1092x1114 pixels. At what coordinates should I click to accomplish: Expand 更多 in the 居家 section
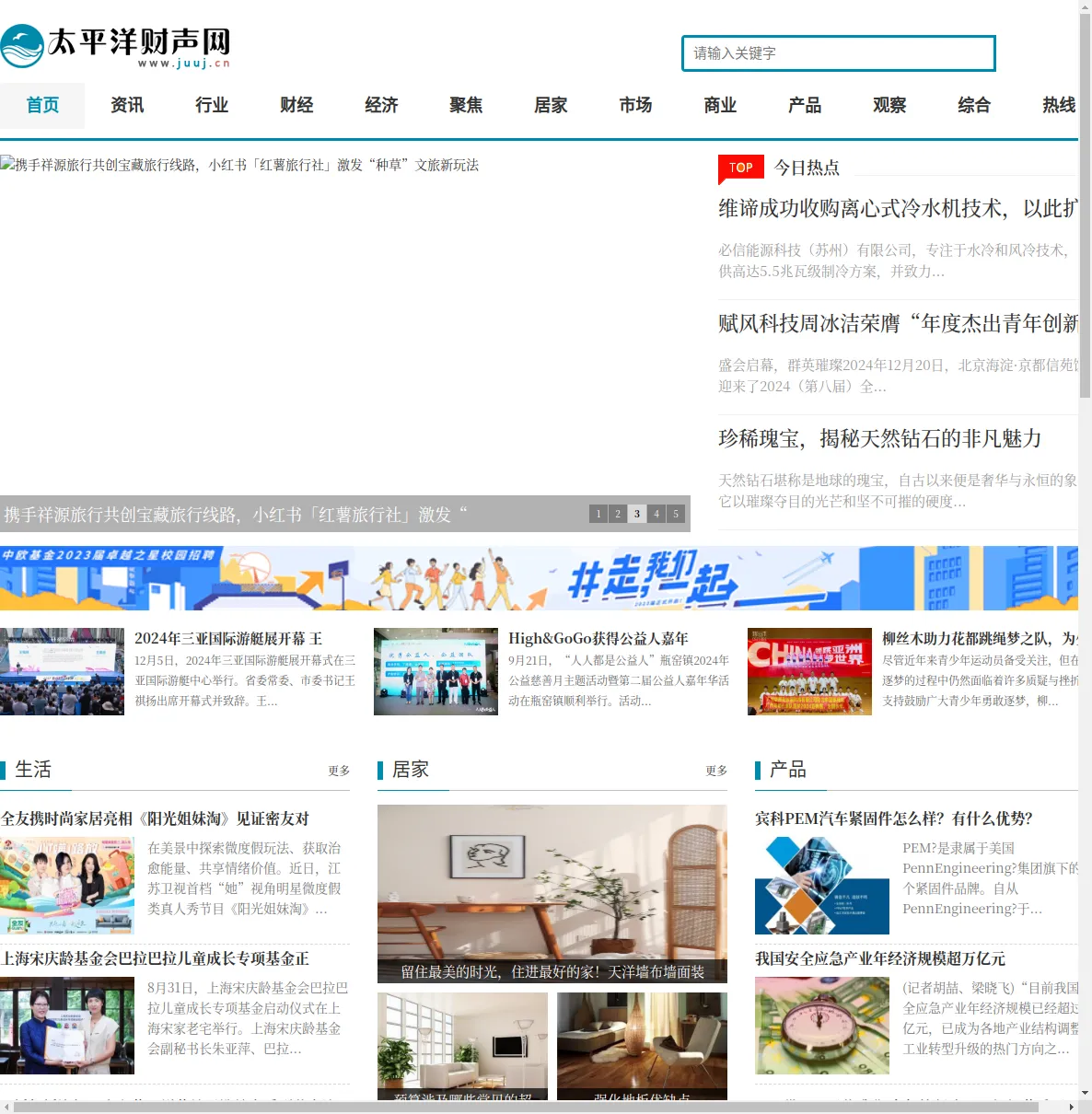[716, 771]
